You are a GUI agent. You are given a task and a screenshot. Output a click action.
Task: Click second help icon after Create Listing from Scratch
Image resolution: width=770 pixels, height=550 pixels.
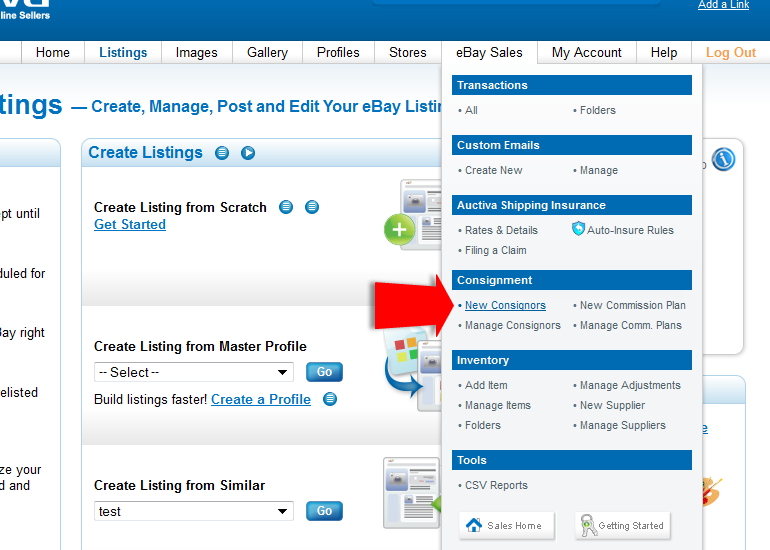tap(312, 207)
